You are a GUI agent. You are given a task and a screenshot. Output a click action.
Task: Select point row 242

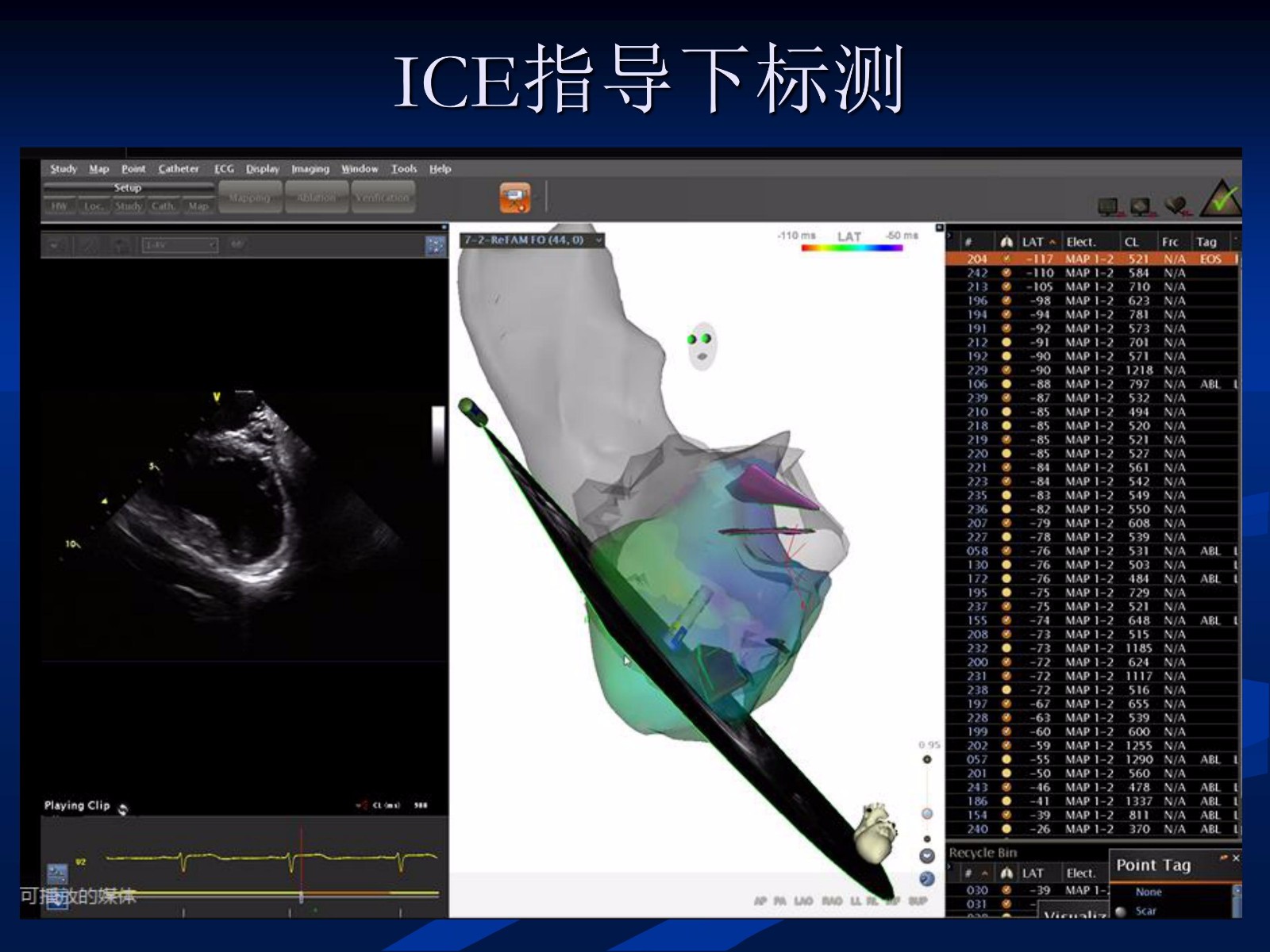point(1092,273)
